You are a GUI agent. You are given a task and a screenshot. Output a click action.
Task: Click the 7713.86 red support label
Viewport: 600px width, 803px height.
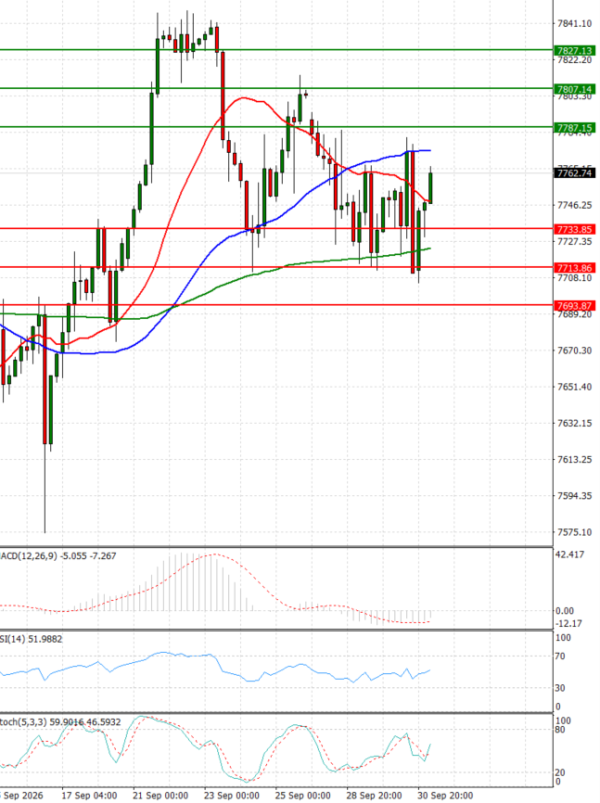pyautogui.click(x=574, y=268)
